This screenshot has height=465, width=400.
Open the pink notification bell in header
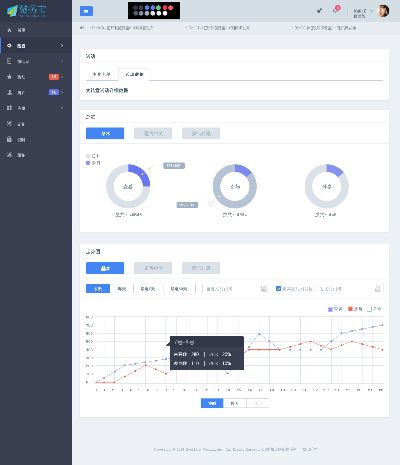click(337, 9)
